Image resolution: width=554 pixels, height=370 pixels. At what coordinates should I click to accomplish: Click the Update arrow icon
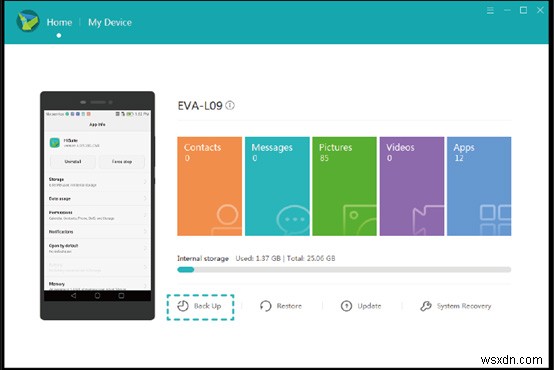pyautogui.click(x=346, y=306)
